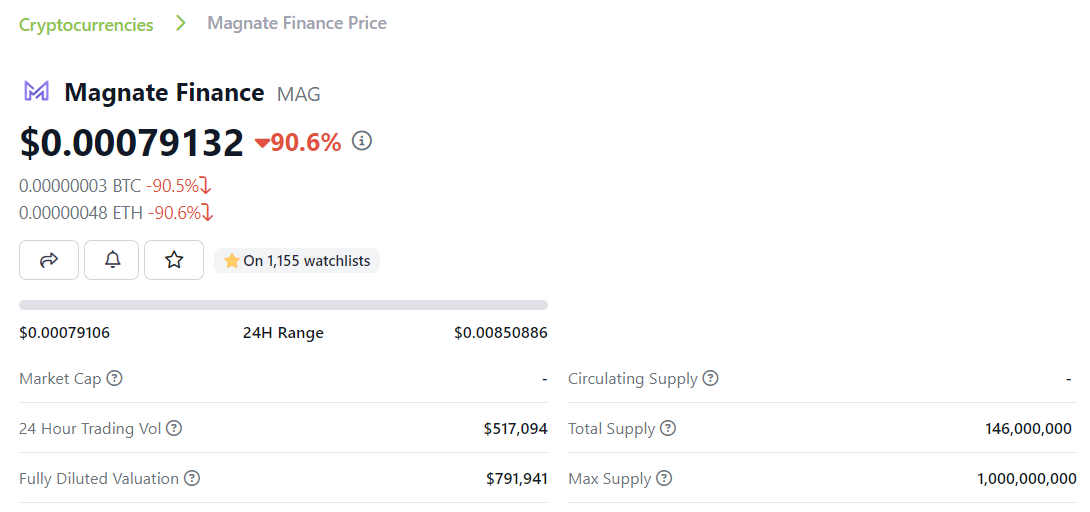This screenshot has width=1090, height=512.
Task: Open Total Supply help icon
Action: (x=668, y=429)
